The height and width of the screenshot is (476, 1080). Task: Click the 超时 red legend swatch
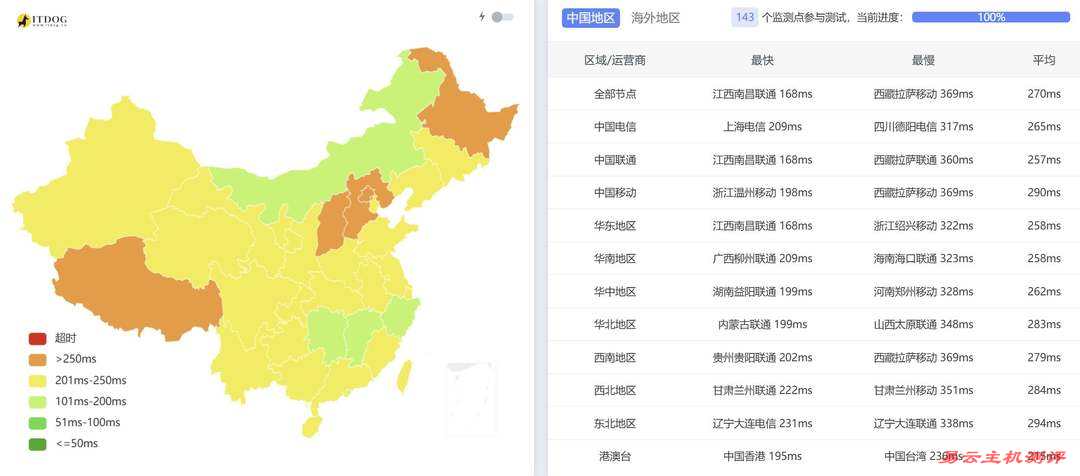[x=37, y=338]
